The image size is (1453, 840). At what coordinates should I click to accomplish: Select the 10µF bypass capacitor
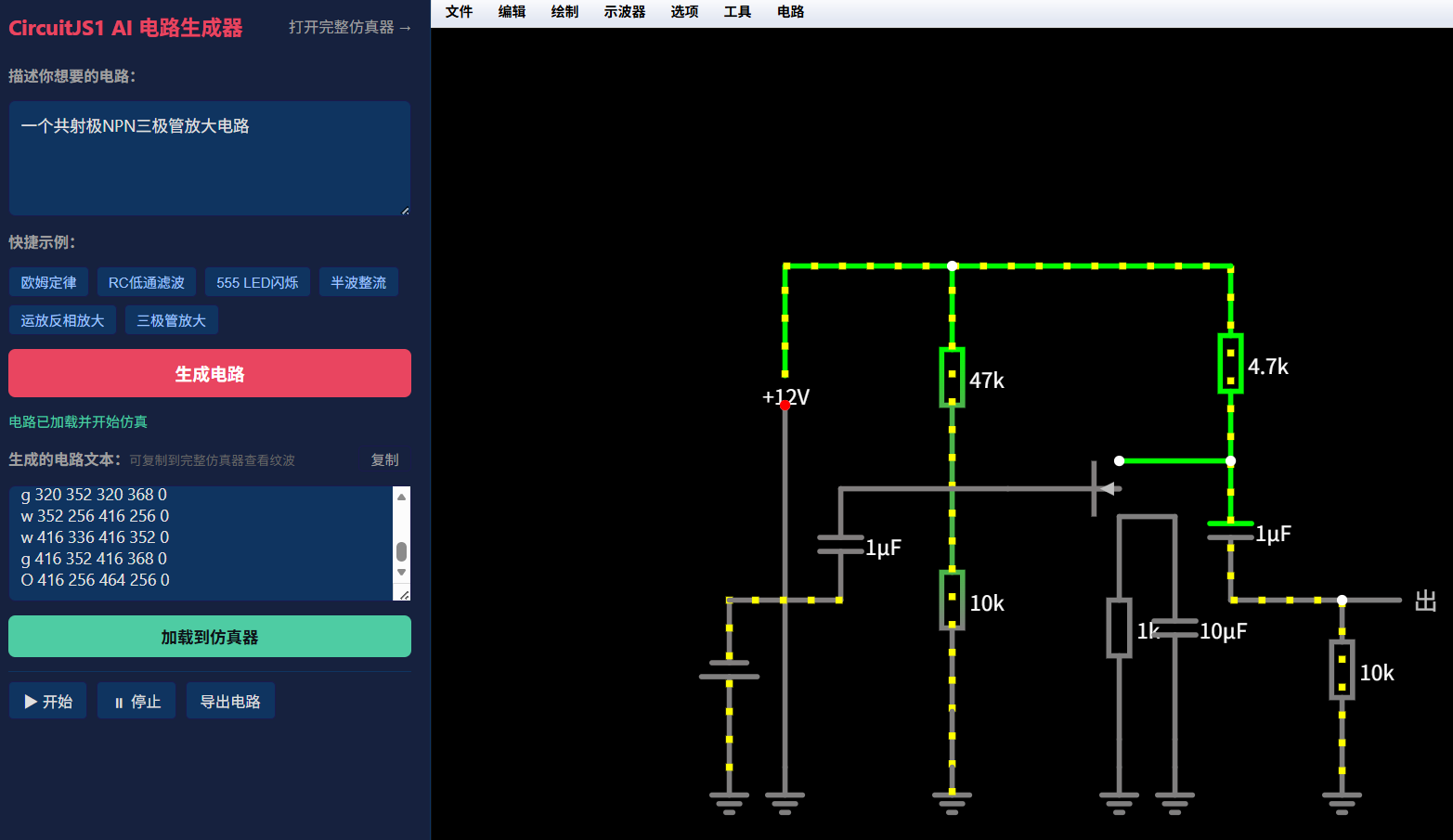1174,627
